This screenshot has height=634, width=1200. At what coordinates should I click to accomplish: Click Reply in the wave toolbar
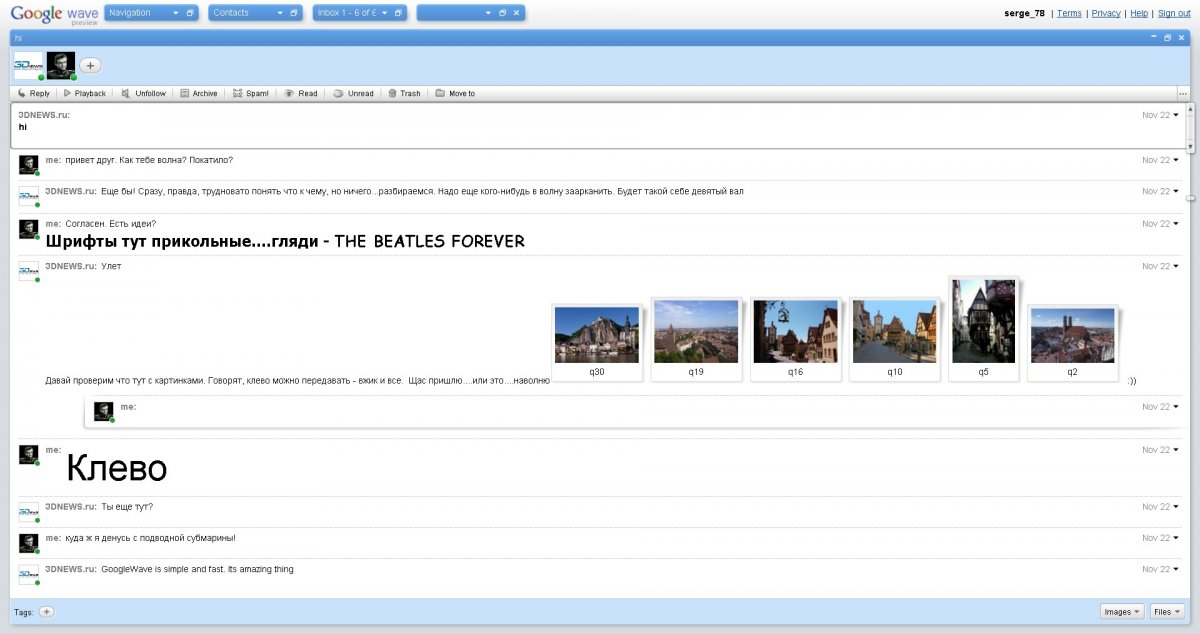point(34,93)
